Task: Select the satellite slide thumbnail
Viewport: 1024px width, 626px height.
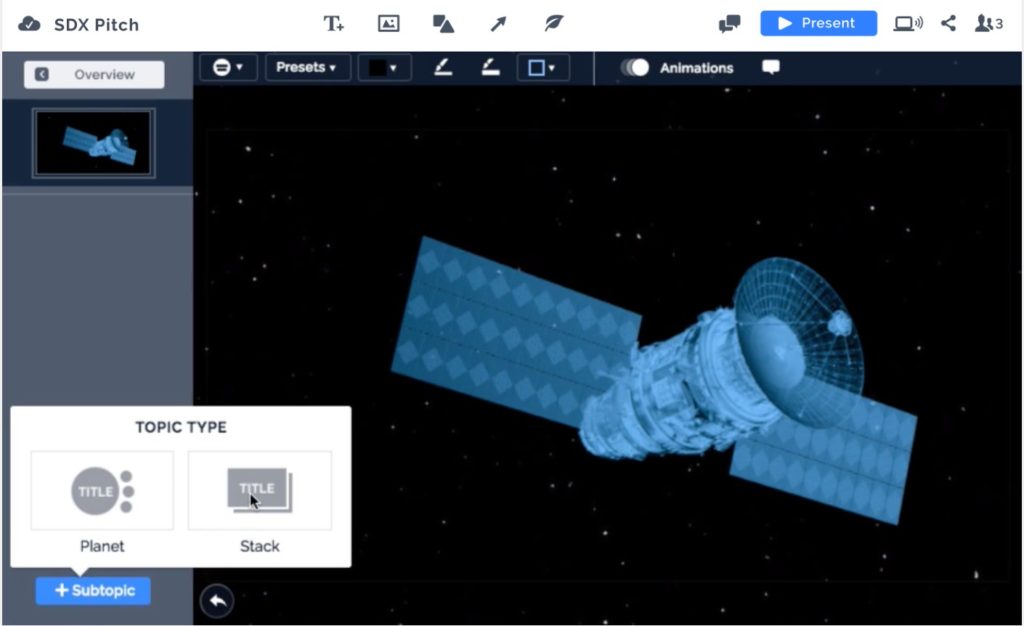Action: (94, 143)
